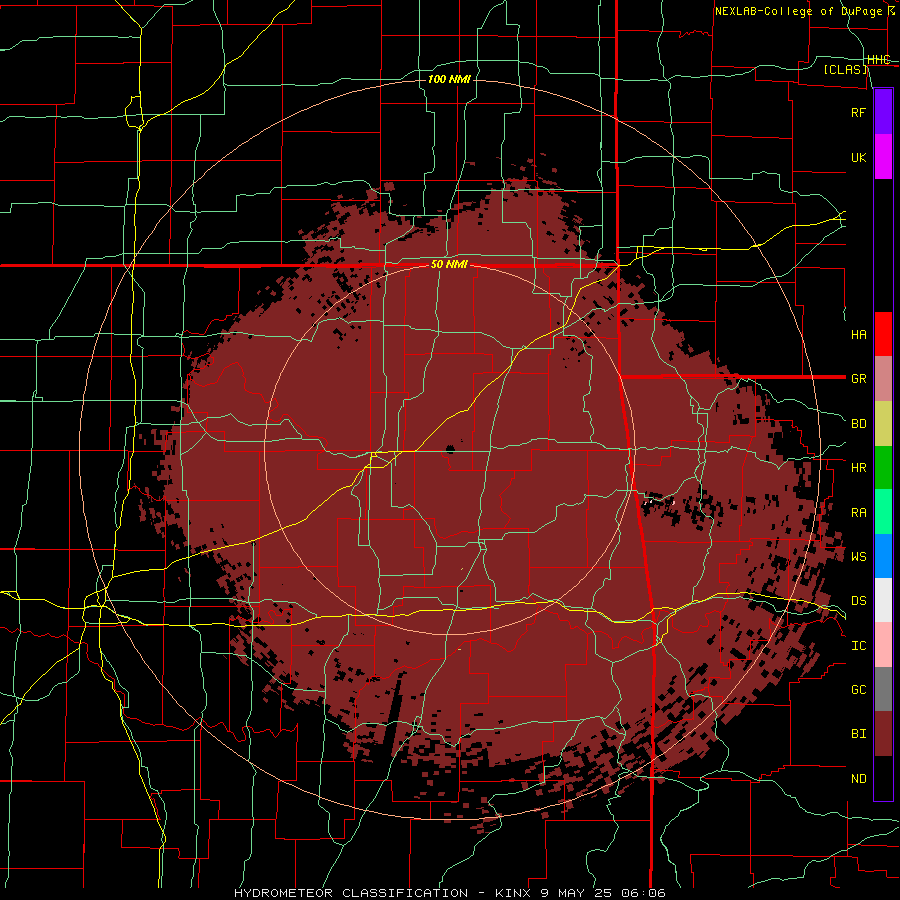This screenshot has height=900, width=900.
Task: Click the small black radar site dot
Action: click(x=450, y=449)
